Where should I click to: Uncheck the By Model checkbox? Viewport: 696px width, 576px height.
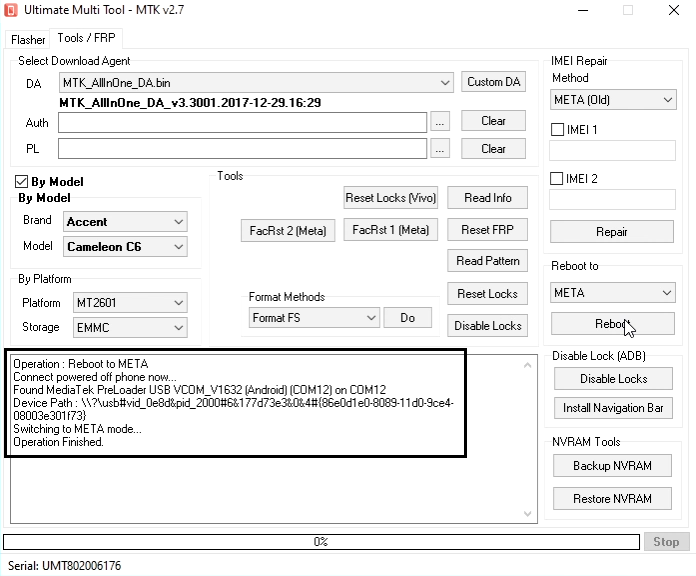pyautogui.click(x=21, y=181)
